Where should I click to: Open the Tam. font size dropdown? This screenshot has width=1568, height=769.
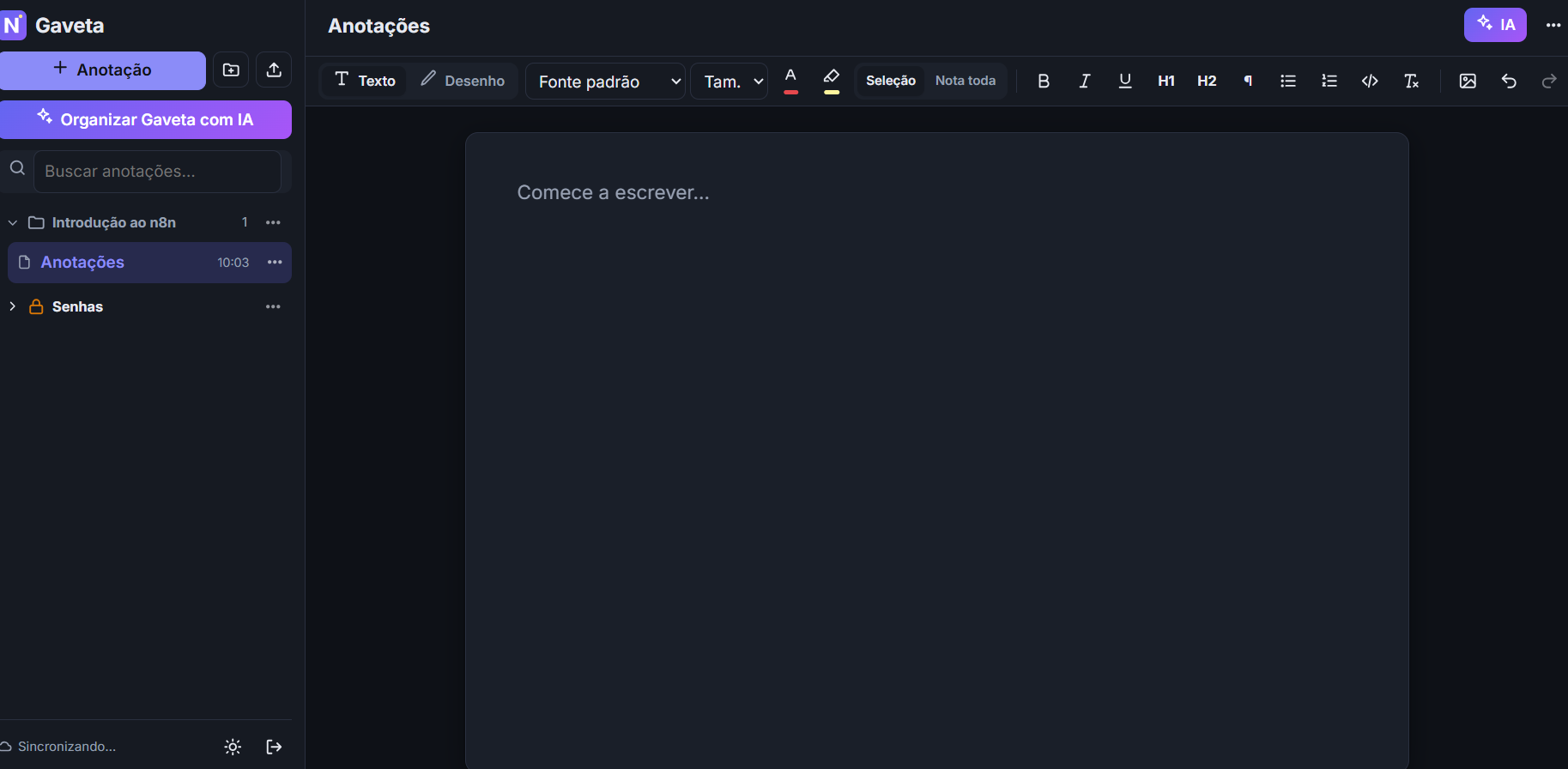(730, 82)
